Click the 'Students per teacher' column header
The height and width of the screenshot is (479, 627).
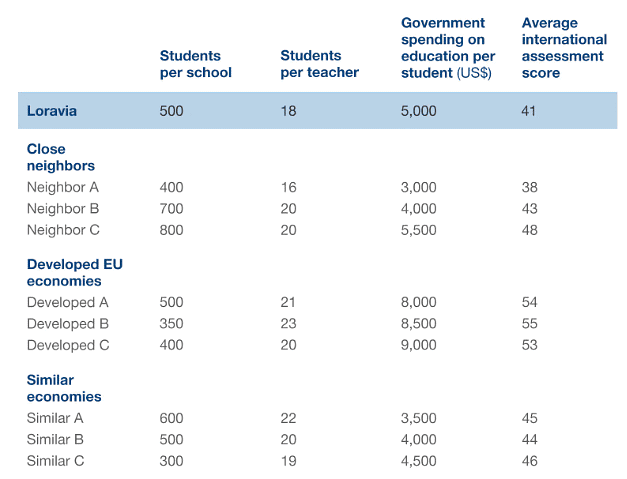pos(310,64)
